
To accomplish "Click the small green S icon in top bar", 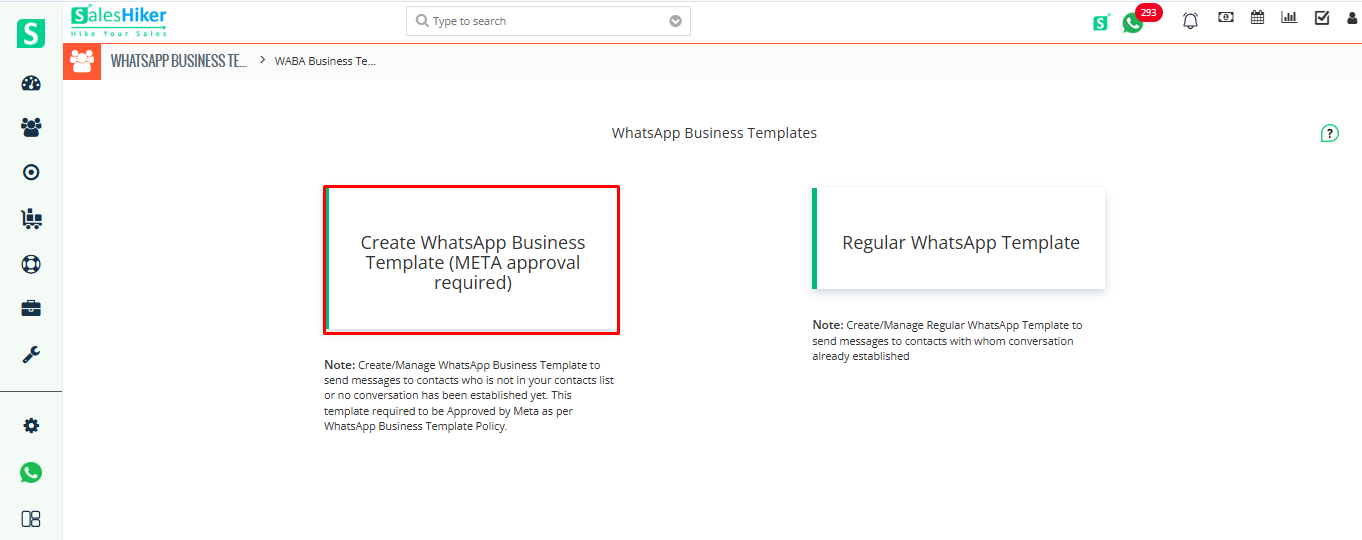I will pos(1101,22).
